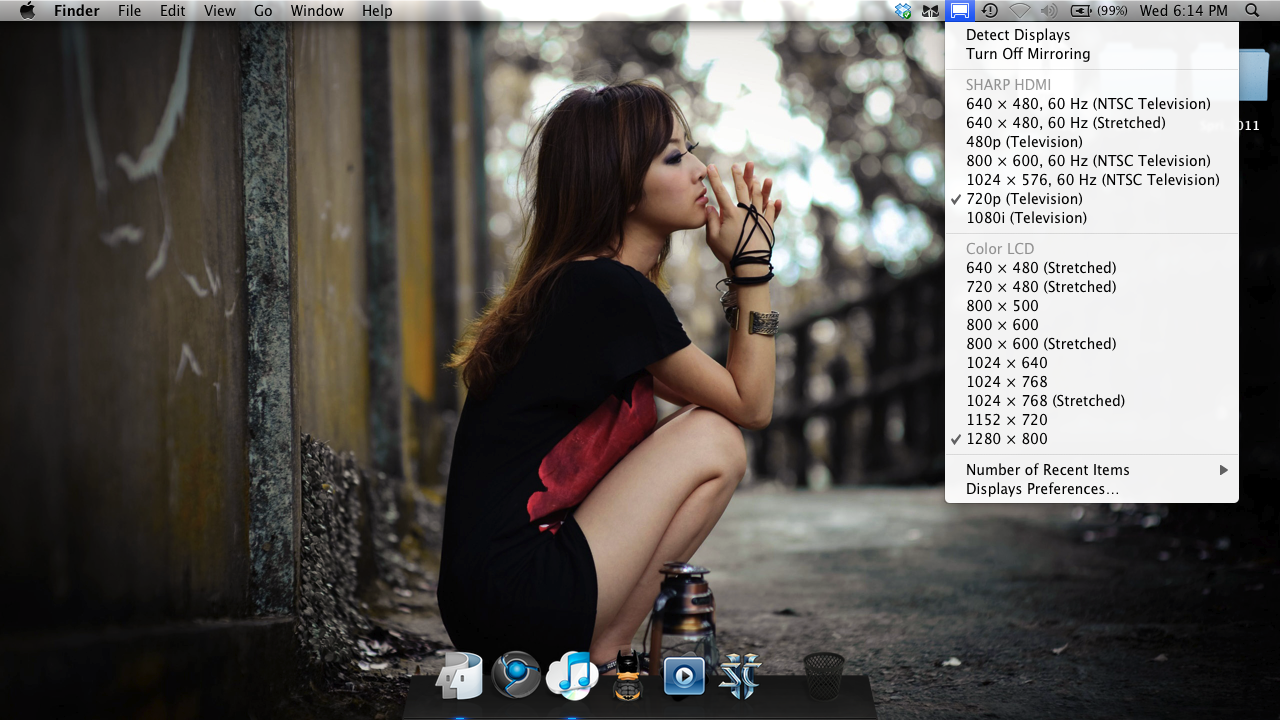Expand the Number of Recent Items submenu
1280x720 pixels.
click(1092, 470)
